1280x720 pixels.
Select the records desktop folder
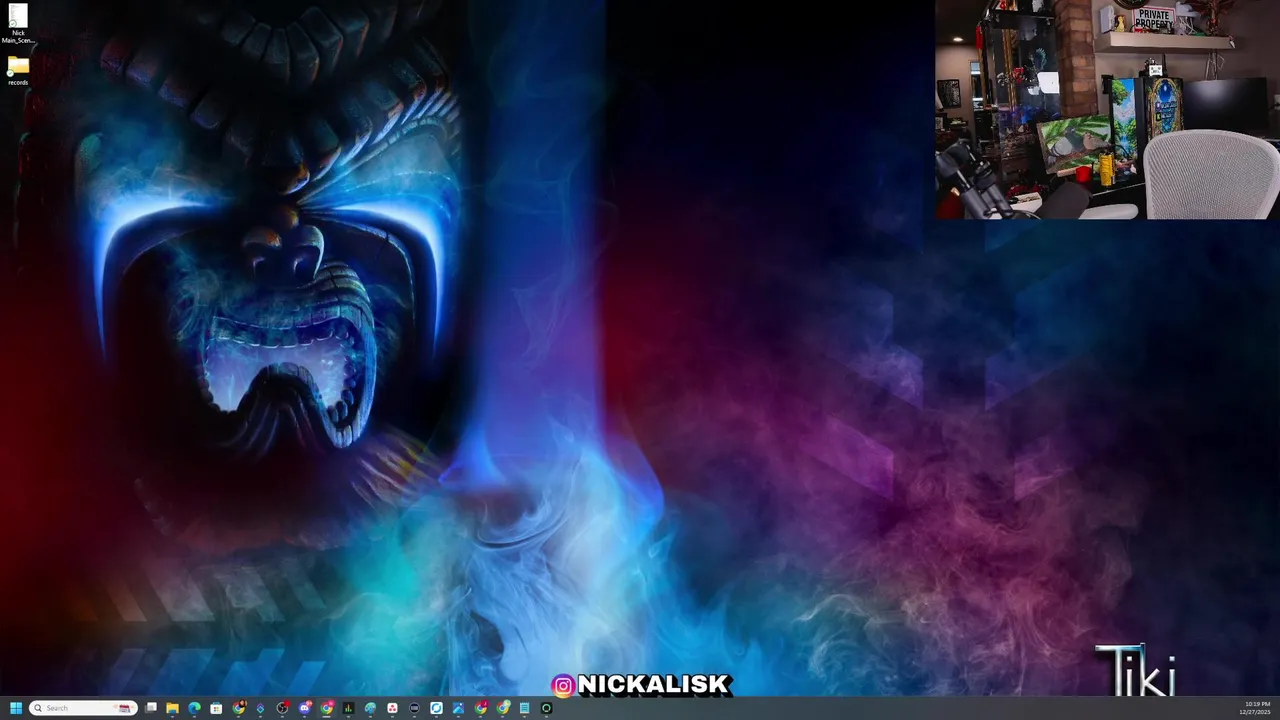point(18,70)
